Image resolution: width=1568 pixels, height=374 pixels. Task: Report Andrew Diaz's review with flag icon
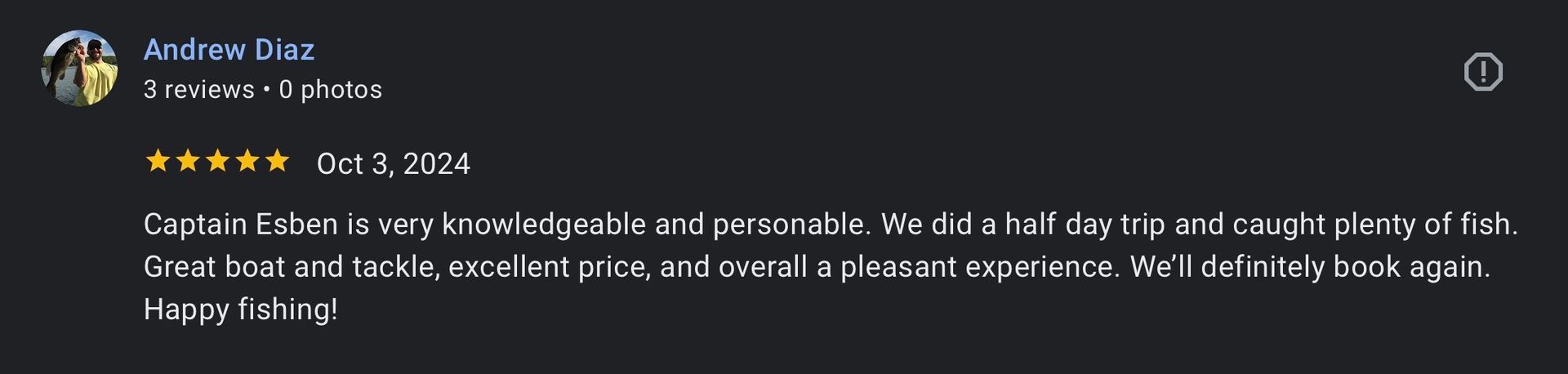point(1483,72)
